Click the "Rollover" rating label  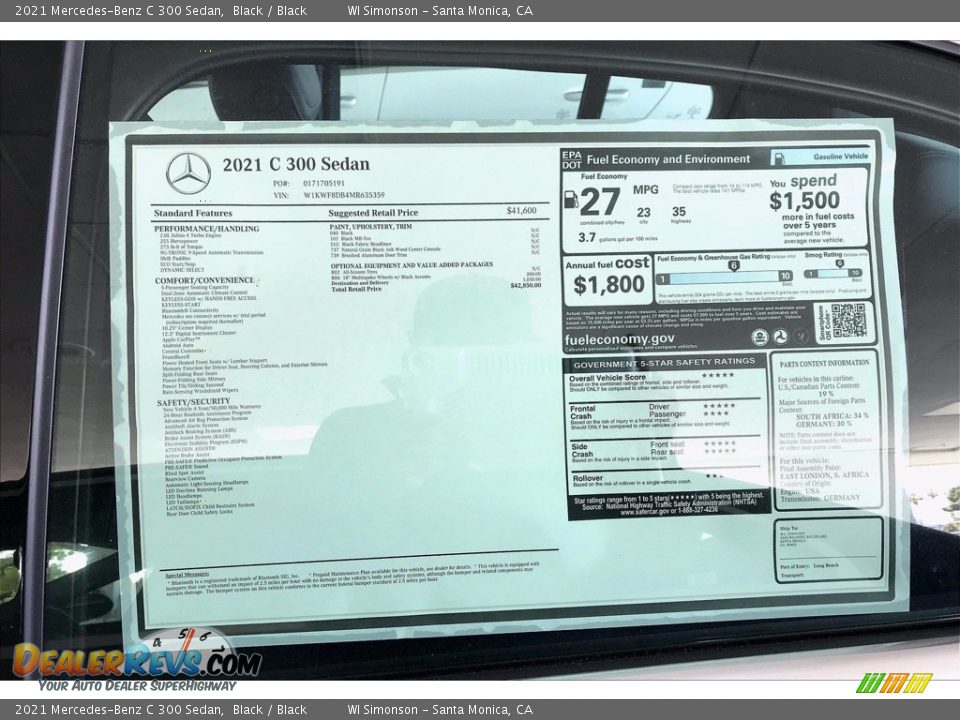[x=587, y=478]
